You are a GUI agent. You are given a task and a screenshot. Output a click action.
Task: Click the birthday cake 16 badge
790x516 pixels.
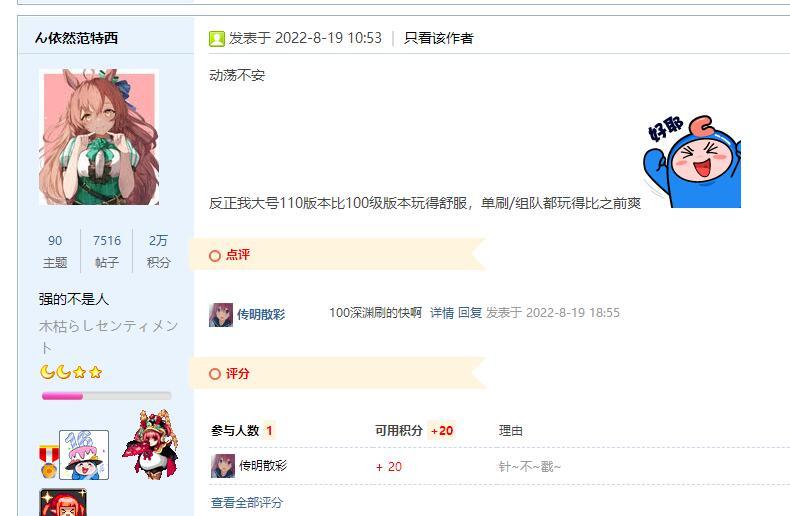tap(84, 455)
